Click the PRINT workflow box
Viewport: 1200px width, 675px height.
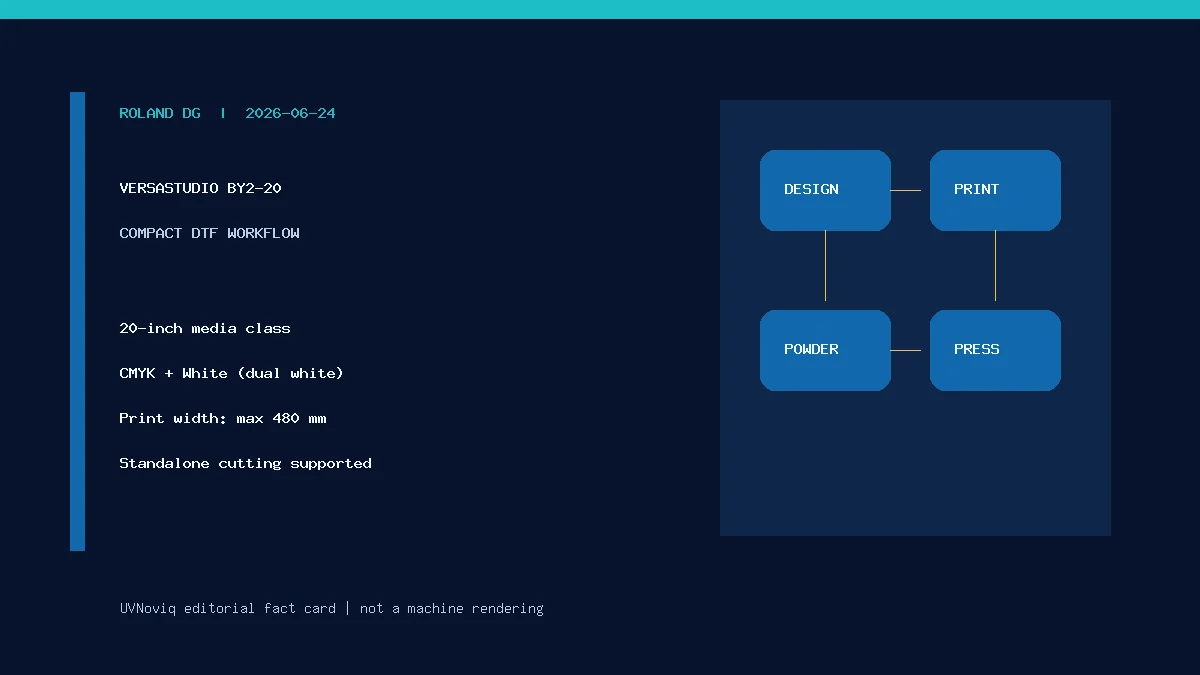tap(995, 190)
